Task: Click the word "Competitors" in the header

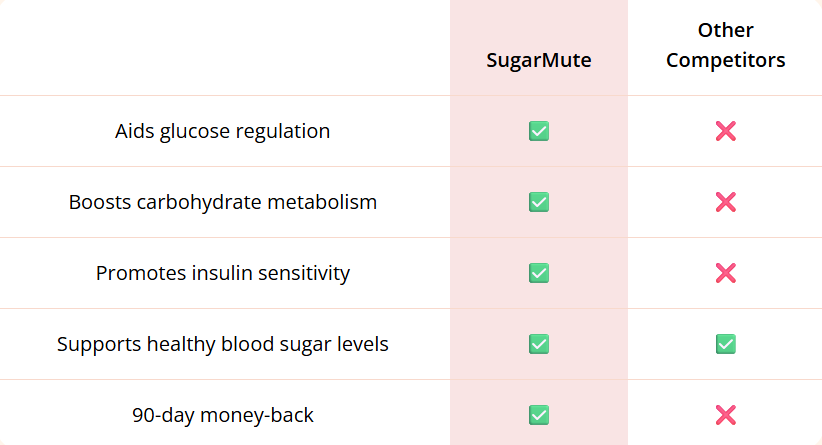Action: [x=725, y=60]
